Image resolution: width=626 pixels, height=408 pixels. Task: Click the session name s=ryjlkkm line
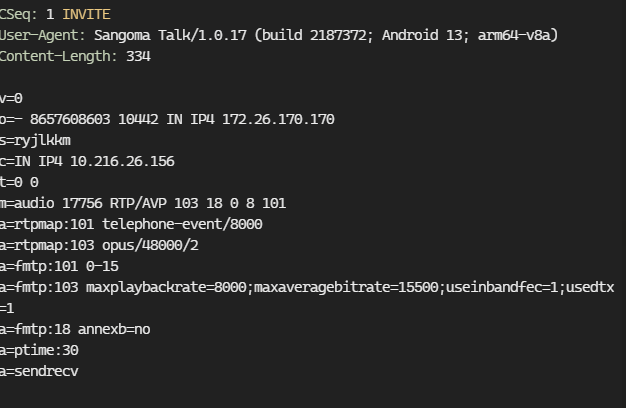pos(35,141)
